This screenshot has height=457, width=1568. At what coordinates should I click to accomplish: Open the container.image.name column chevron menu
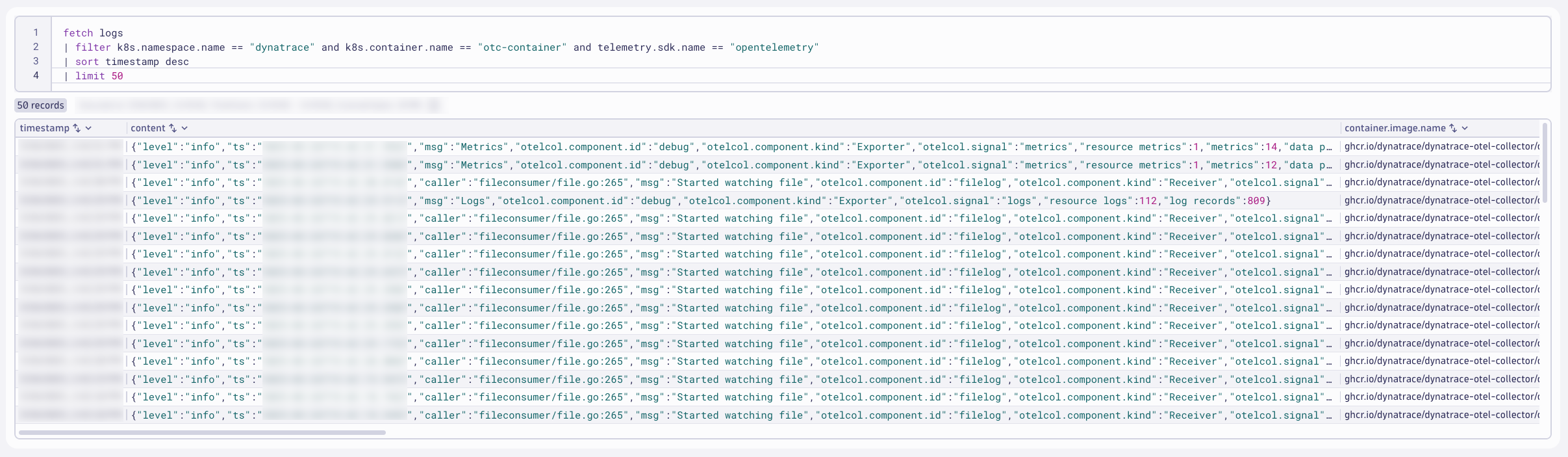pos(1465,128)
